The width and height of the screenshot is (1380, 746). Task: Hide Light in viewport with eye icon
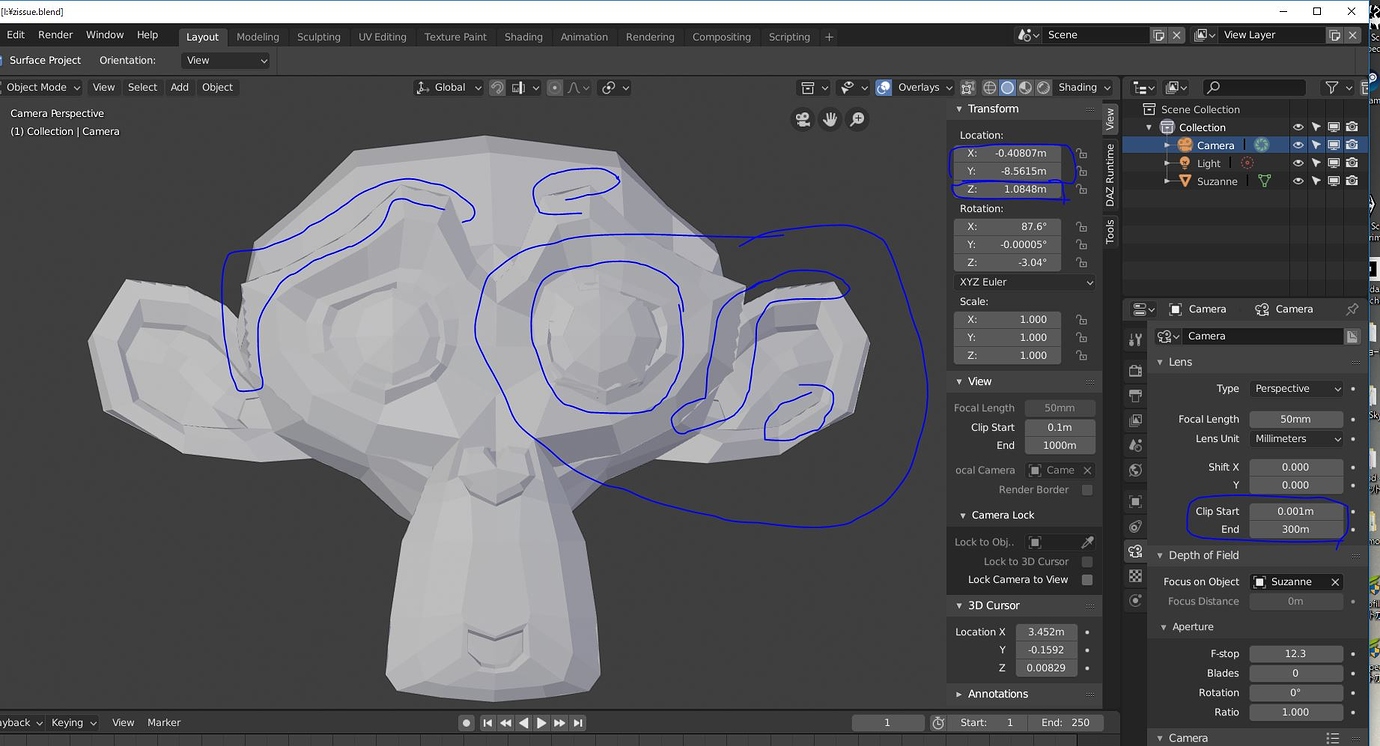pyautogui.click(x=1298, y=163)
